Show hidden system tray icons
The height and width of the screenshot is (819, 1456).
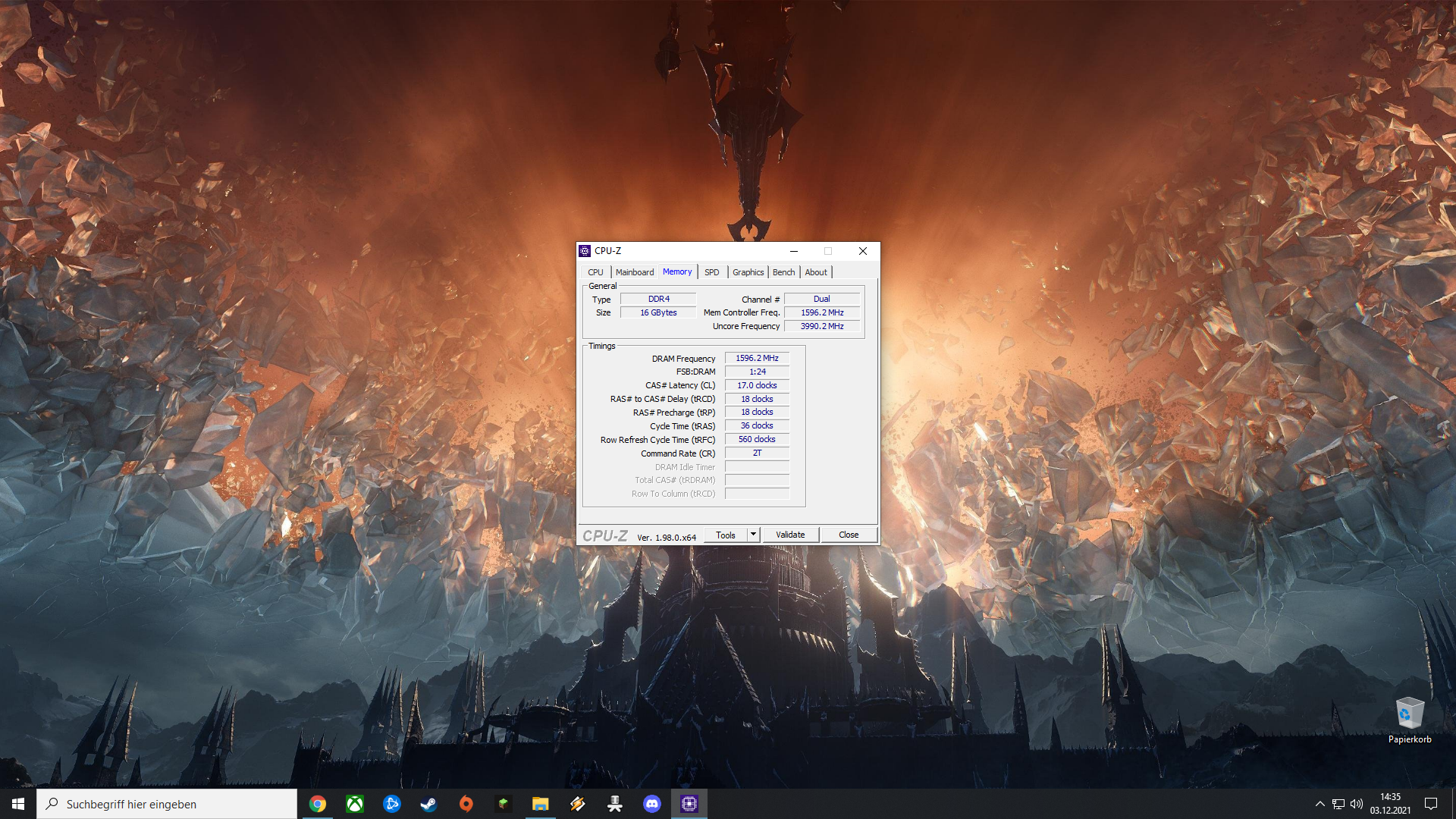[x=1320, y=804]
